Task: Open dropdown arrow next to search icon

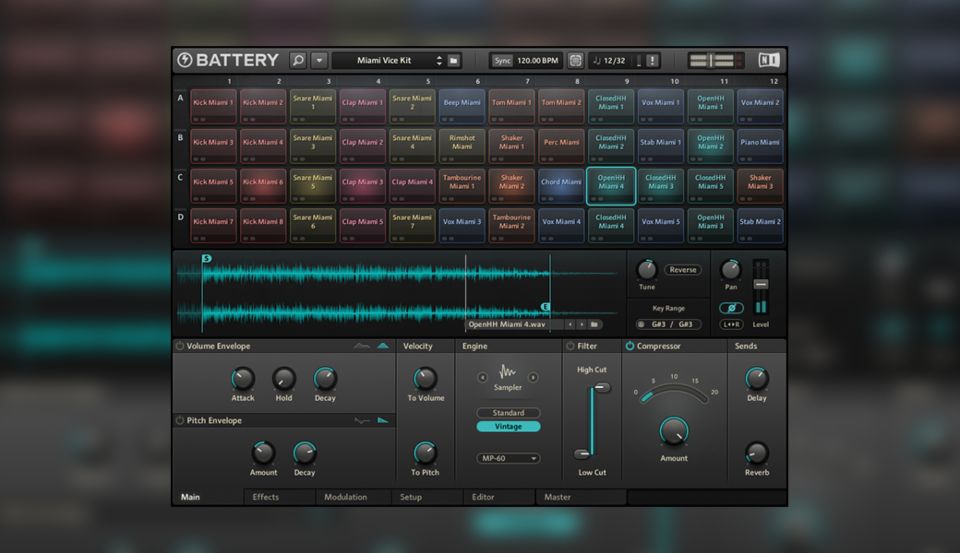Action: tap(319, 60)
